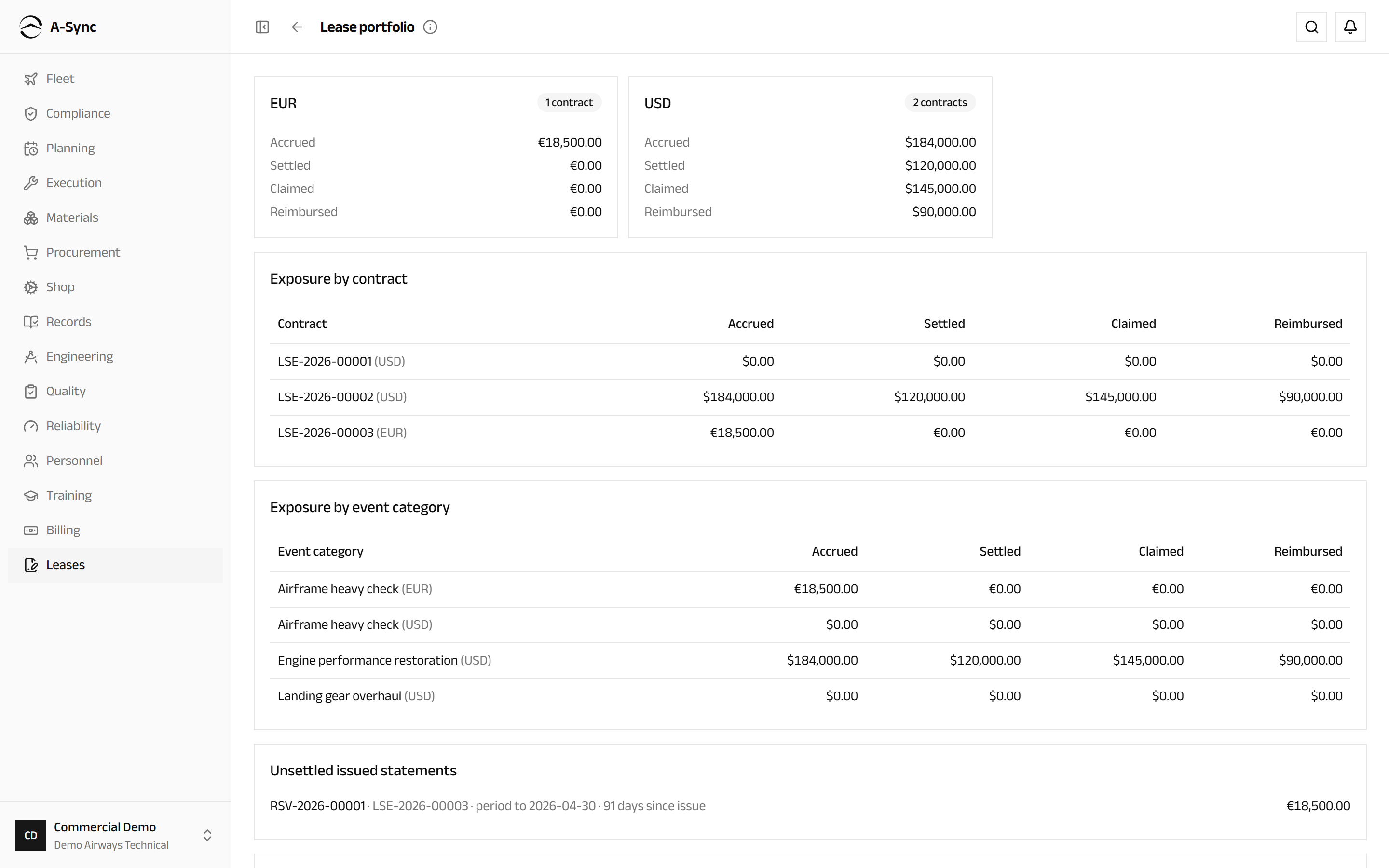Show Lease portfolio info tooltip icon
Viewport: 1389px width, 868px height.
coord(430,27)
